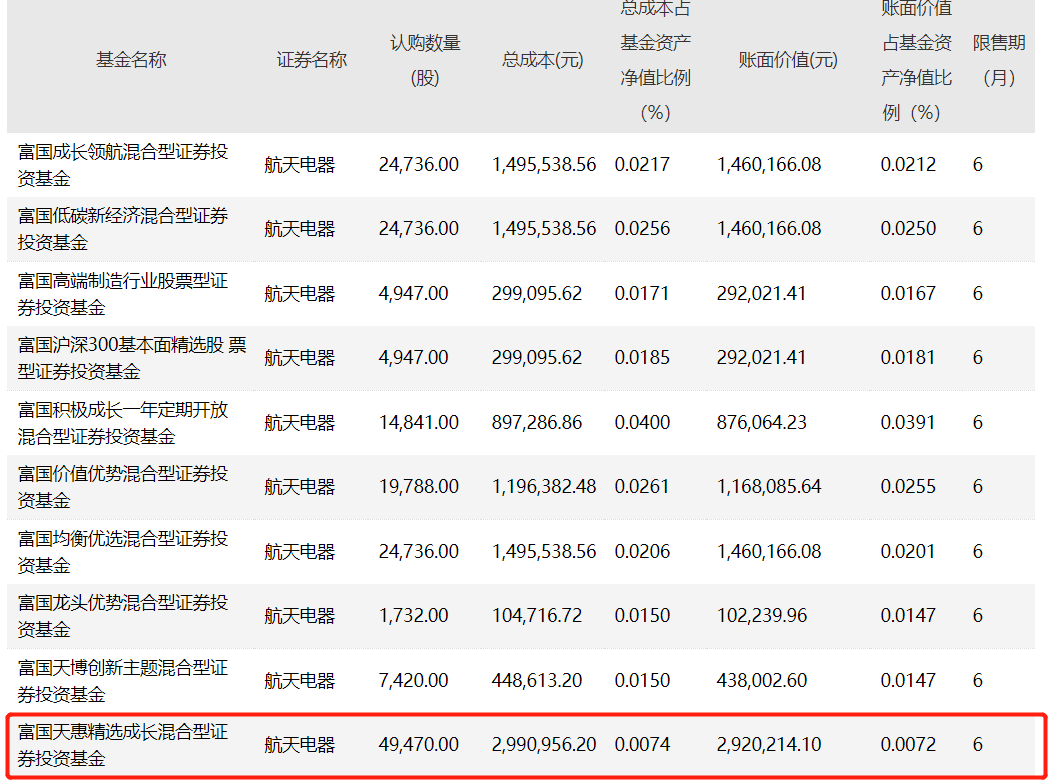Click book value 876,064.23
This screenshot has height=781, width=1049.
click(x=762, y=423)
